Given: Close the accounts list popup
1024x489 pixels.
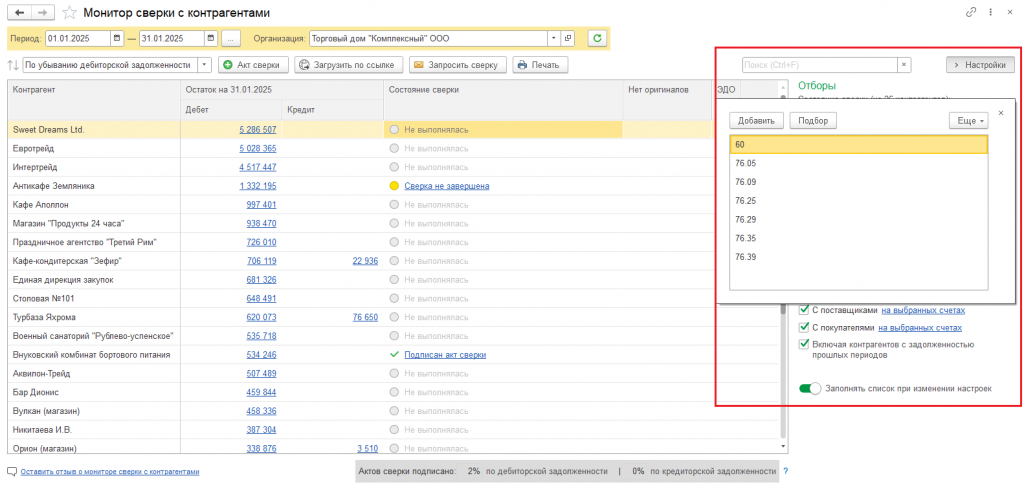Looking at the screenshot, I should point(1001,113).
